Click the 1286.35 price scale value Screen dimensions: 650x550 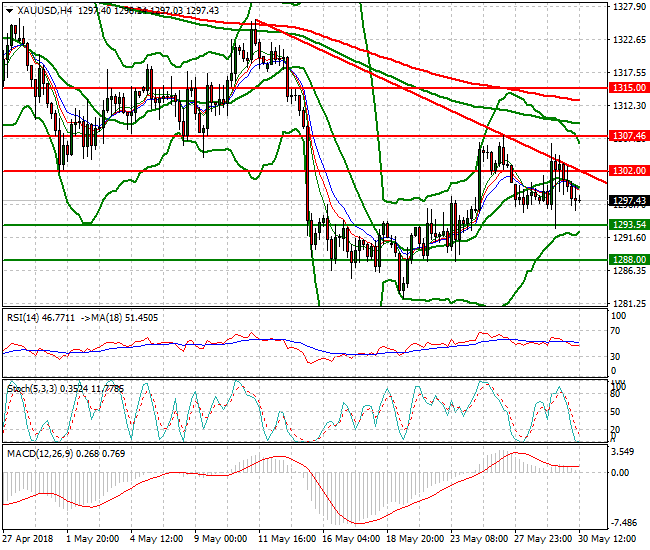(x=629, y=271)
